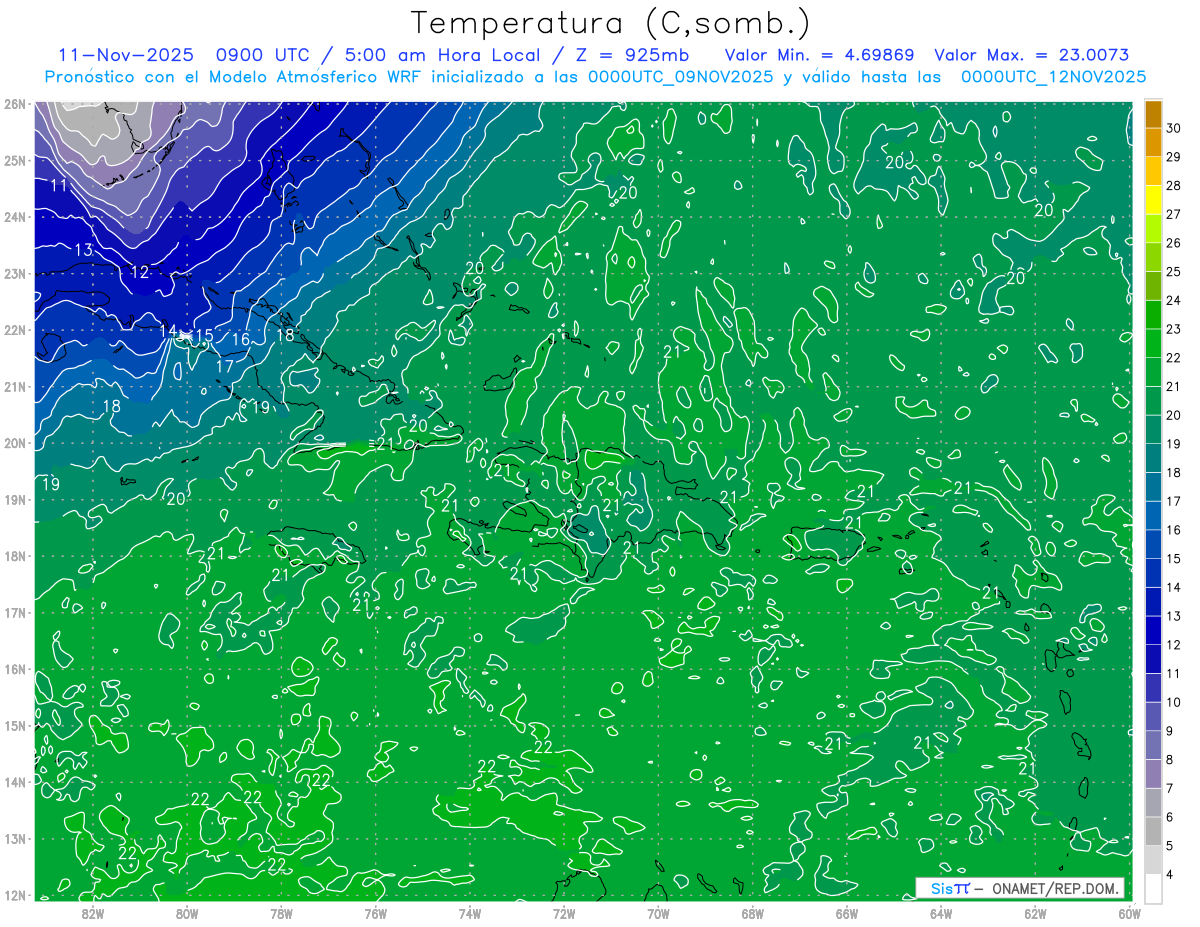Click the contour label "12" on map

[139, 272]
